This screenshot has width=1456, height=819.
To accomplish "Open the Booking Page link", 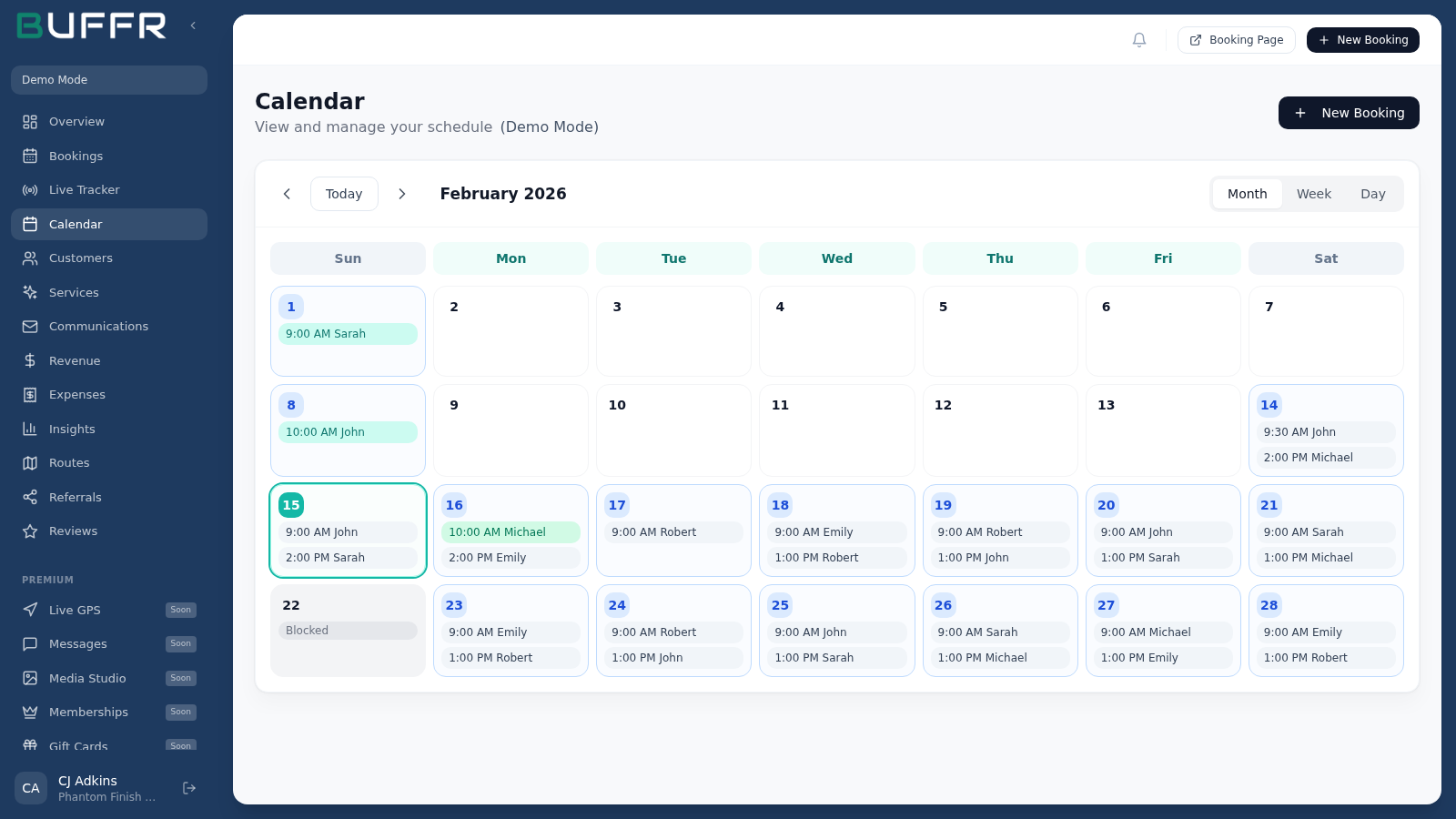I will coord(1237,40).
